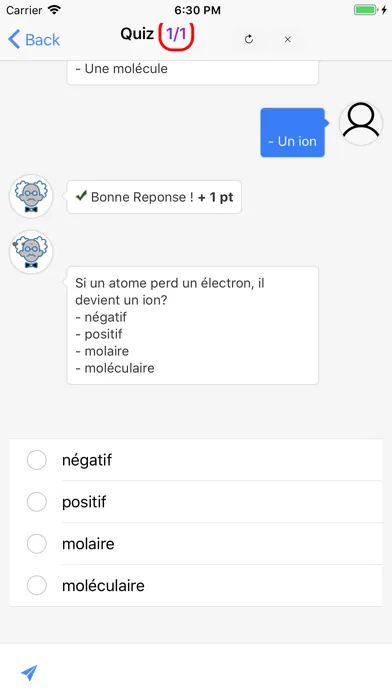Go back using the Back label
This screenshot has height=696, width=392.
pyautogui.click(x=43, y=40)
